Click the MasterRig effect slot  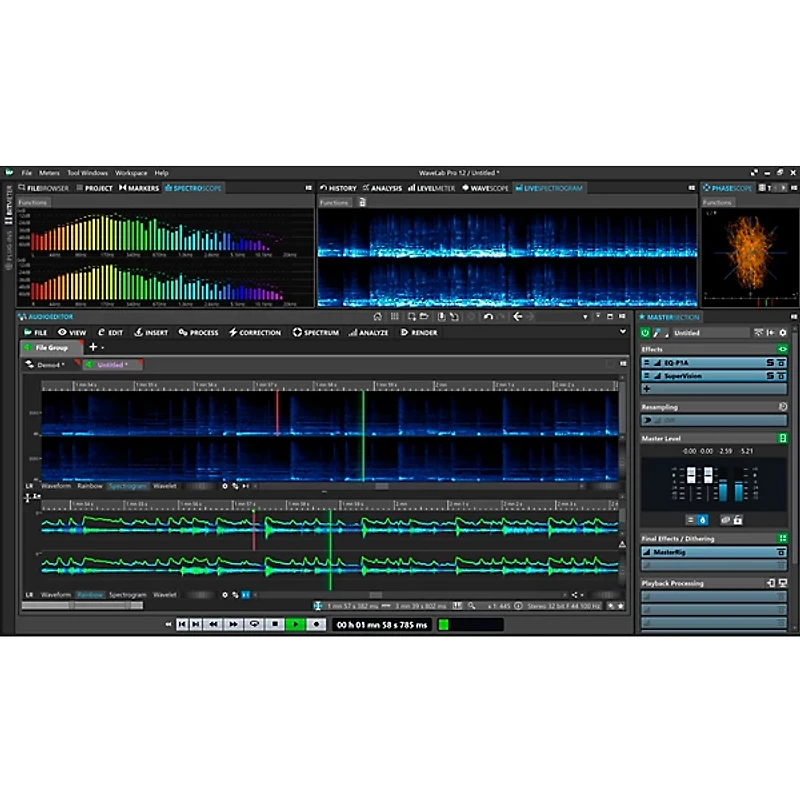[710, 551]
